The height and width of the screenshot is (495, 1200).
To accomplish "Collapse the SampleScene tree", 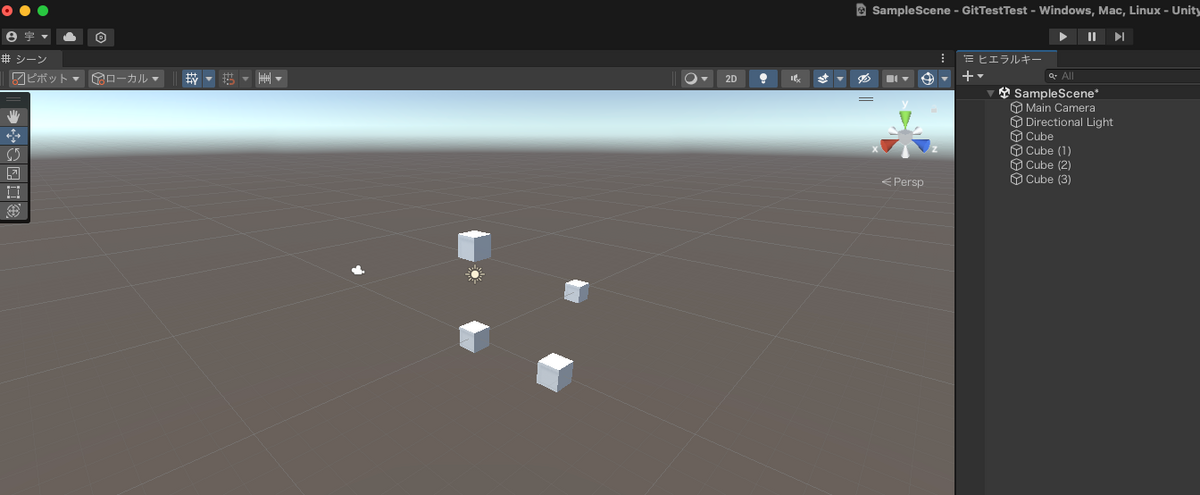I will point(991,93).
